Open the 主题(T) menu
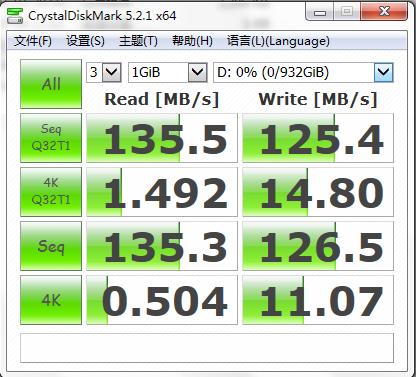This screenshot has height=377, width=416. [x=138, y=41]
